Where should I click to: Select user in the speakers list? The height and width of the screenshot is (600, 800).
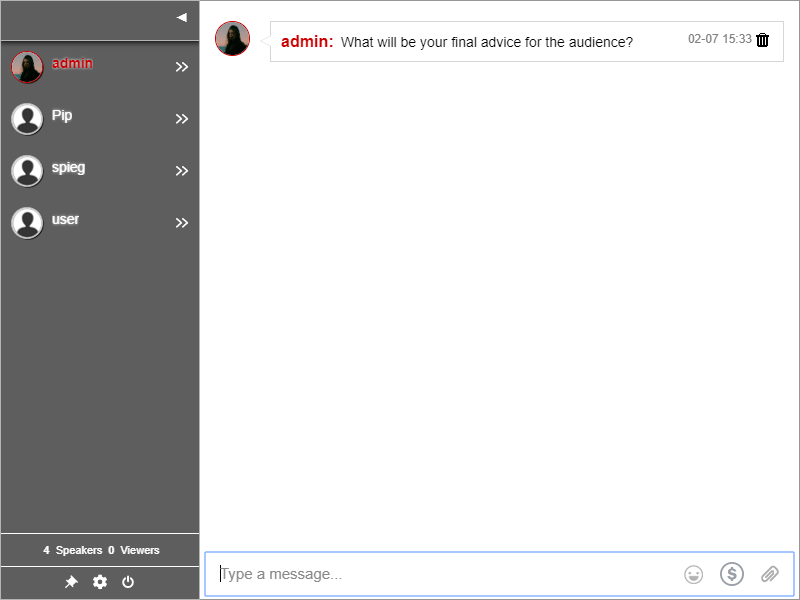point(65,219)
